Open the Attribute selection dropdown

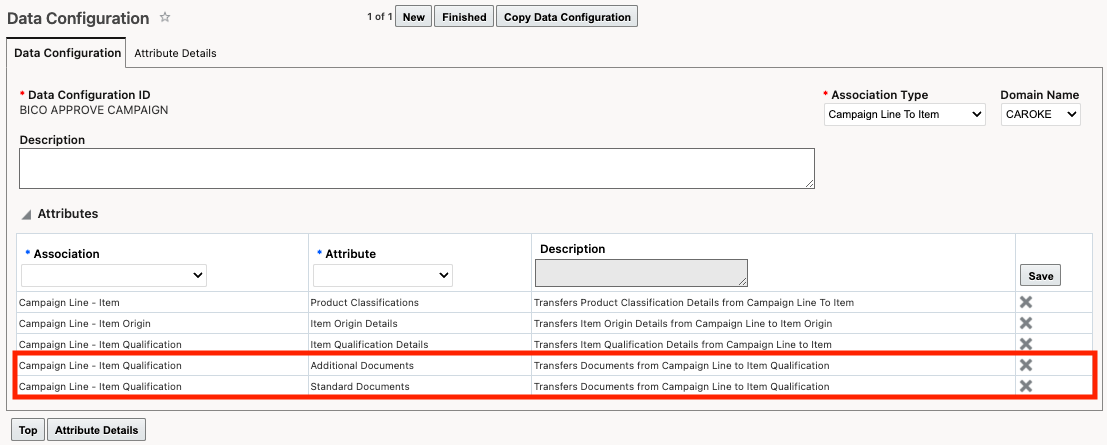[x=383, y=275]
